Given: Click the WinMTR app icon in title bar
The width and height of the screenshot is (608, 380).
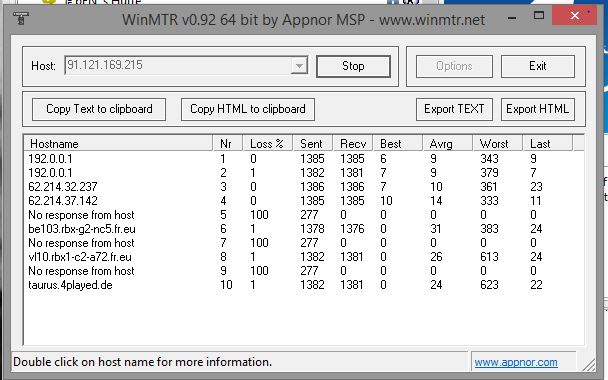Looking at the screenshot, I should (x=21, y=18).
